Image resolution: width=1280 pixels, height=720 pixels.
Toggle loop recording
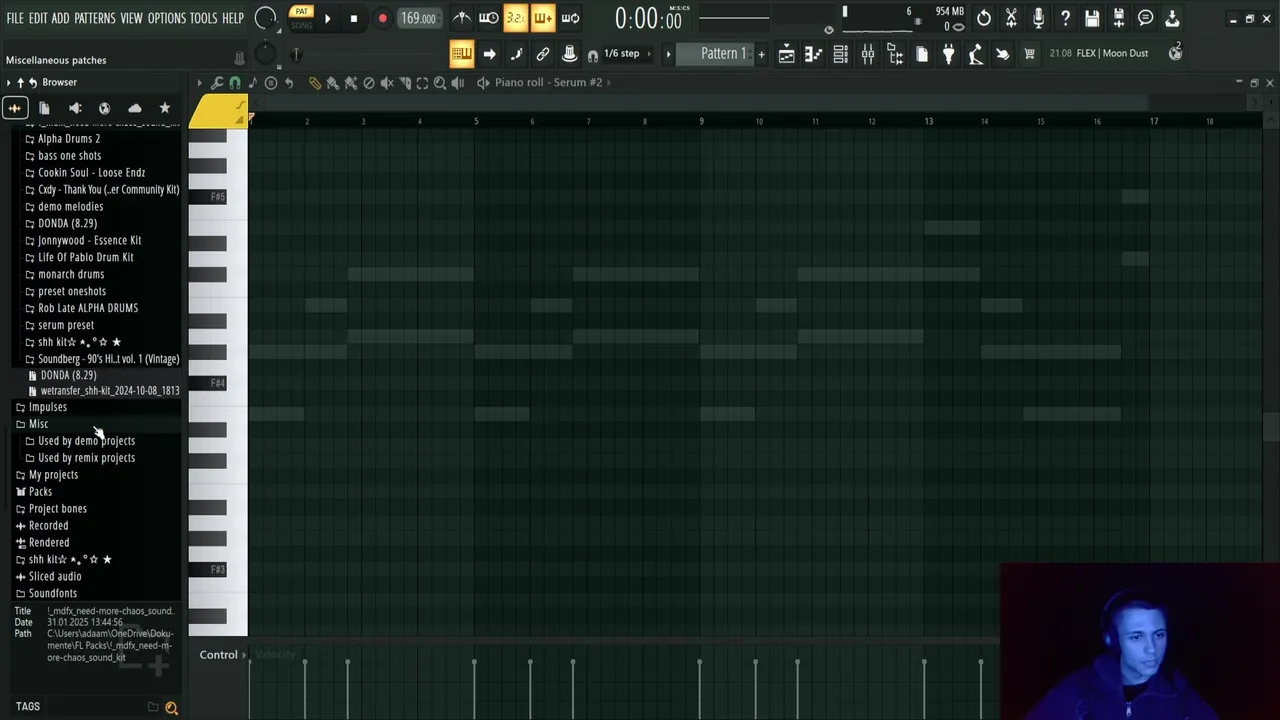click(x=570, y=18)
